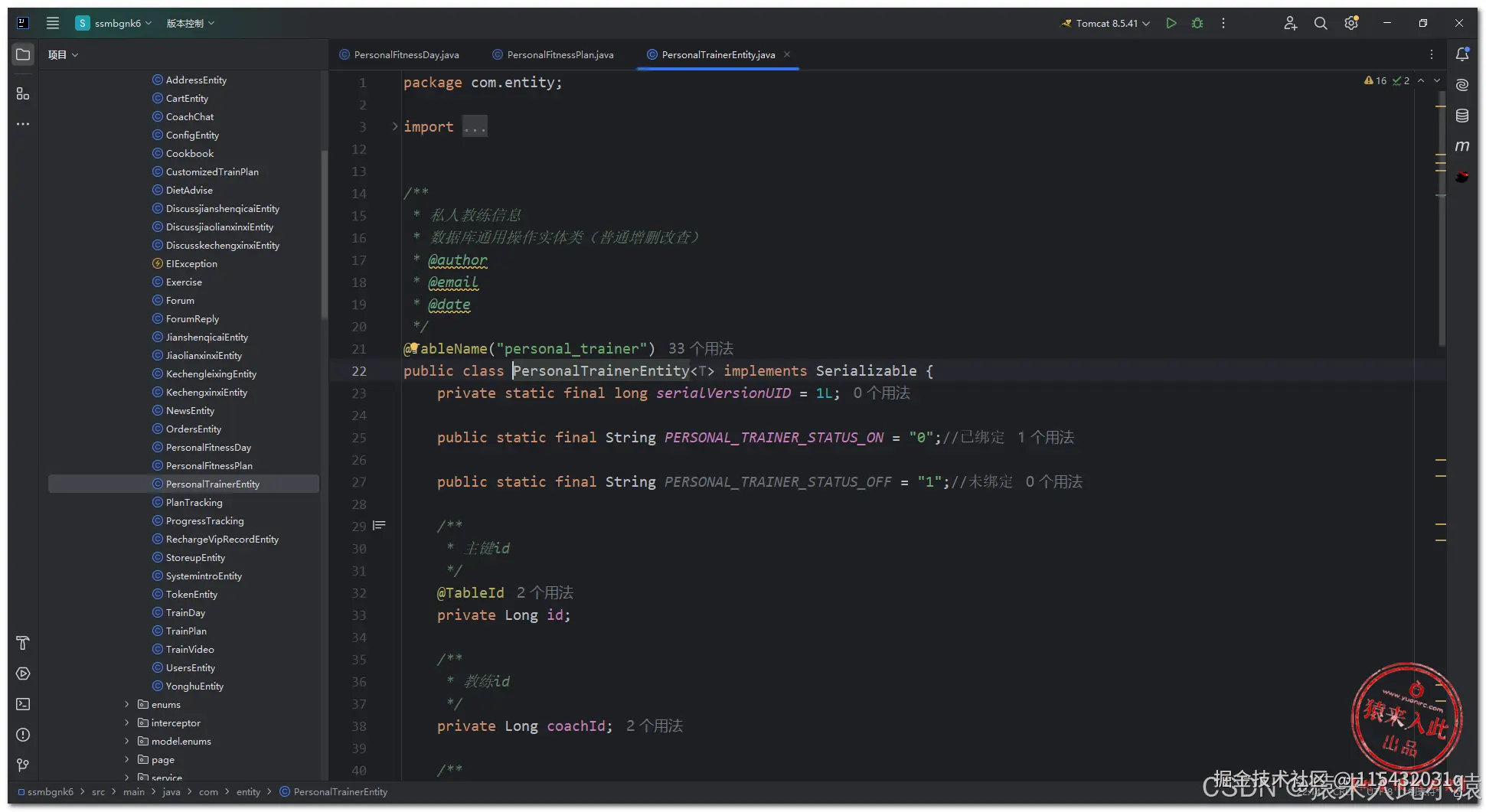This screenshot has width=1486, height=812.
Task: Switch to PersonalFitnessDay.java tab
Action: click(400, 54)
